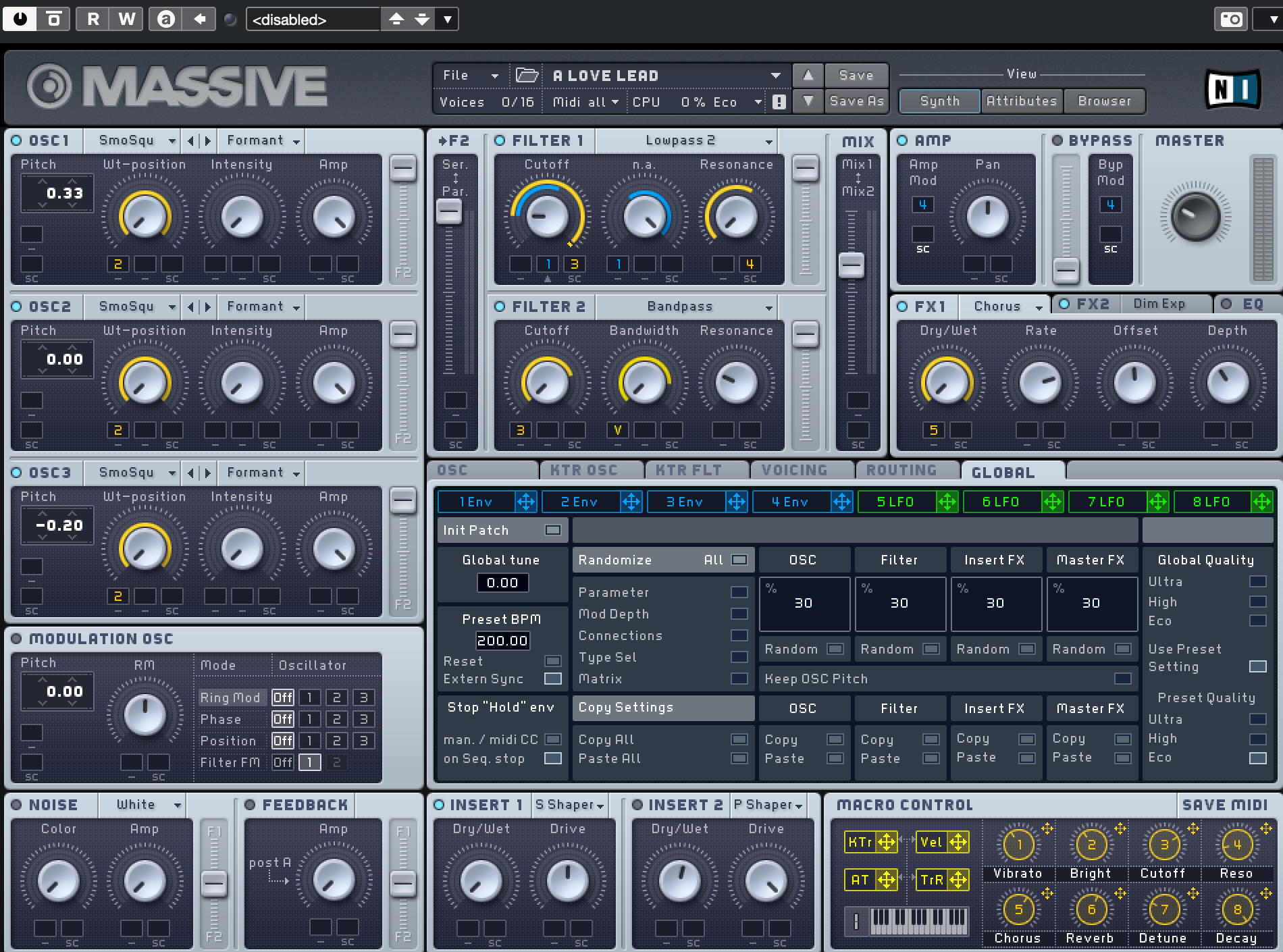The width and height of the screenshot is (1283, 952).
Task: Click OSC1 previous wavetable arrow
Action: [190, 140]
